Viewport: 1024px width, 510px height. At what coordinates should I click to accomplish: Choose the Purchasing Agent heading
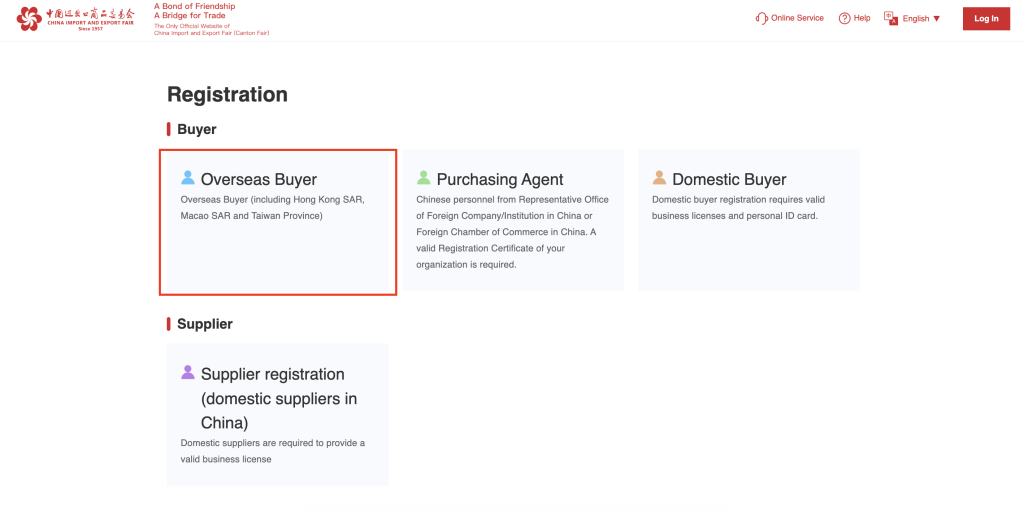pos(500,180)
